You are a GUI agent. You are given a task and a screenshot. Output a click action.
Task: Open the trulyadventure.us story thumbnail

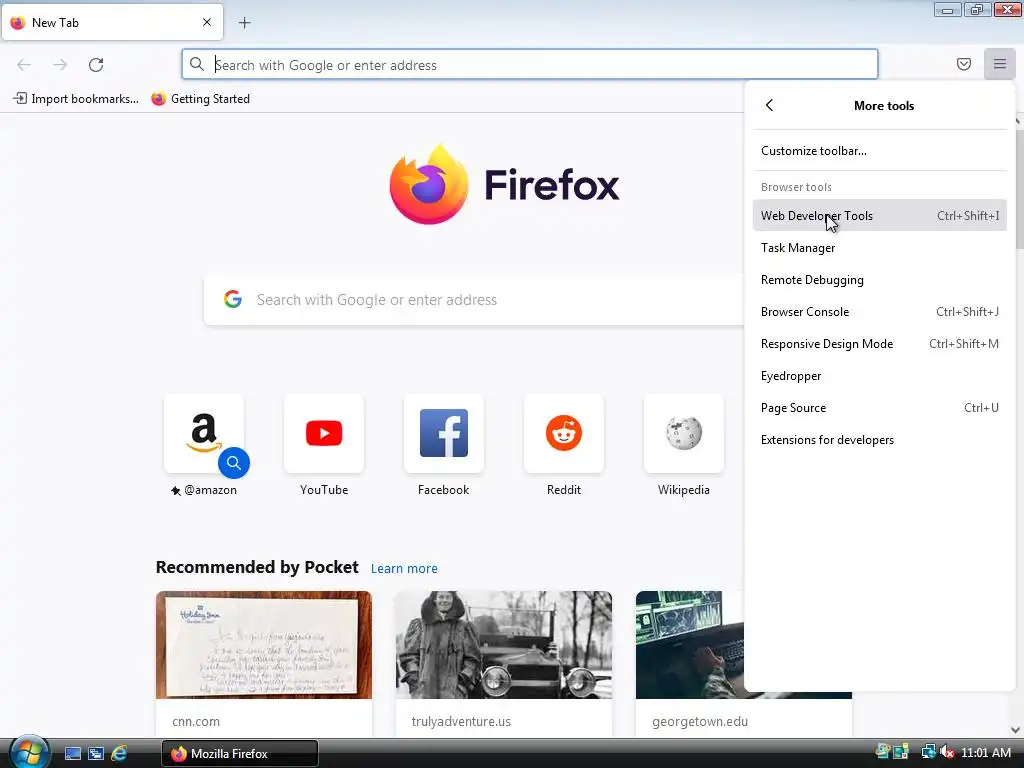tap(504, 645)
